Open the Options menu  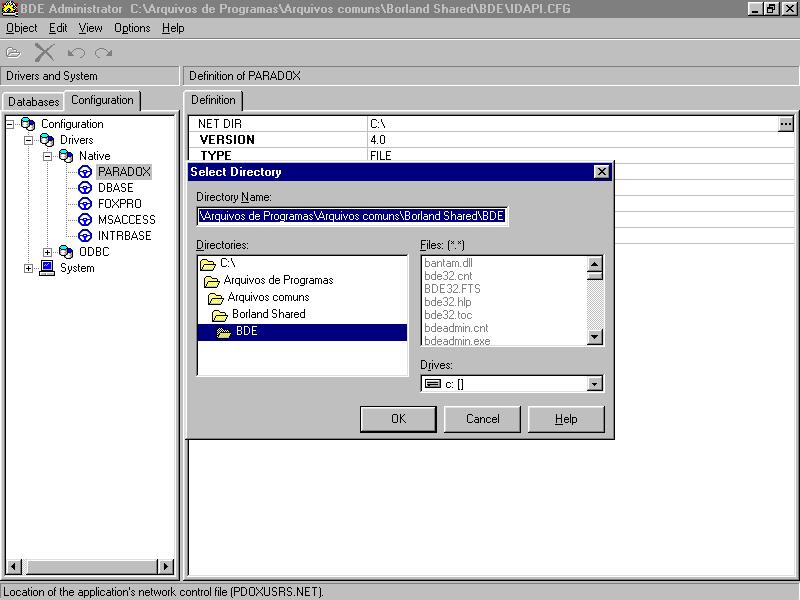132,28
